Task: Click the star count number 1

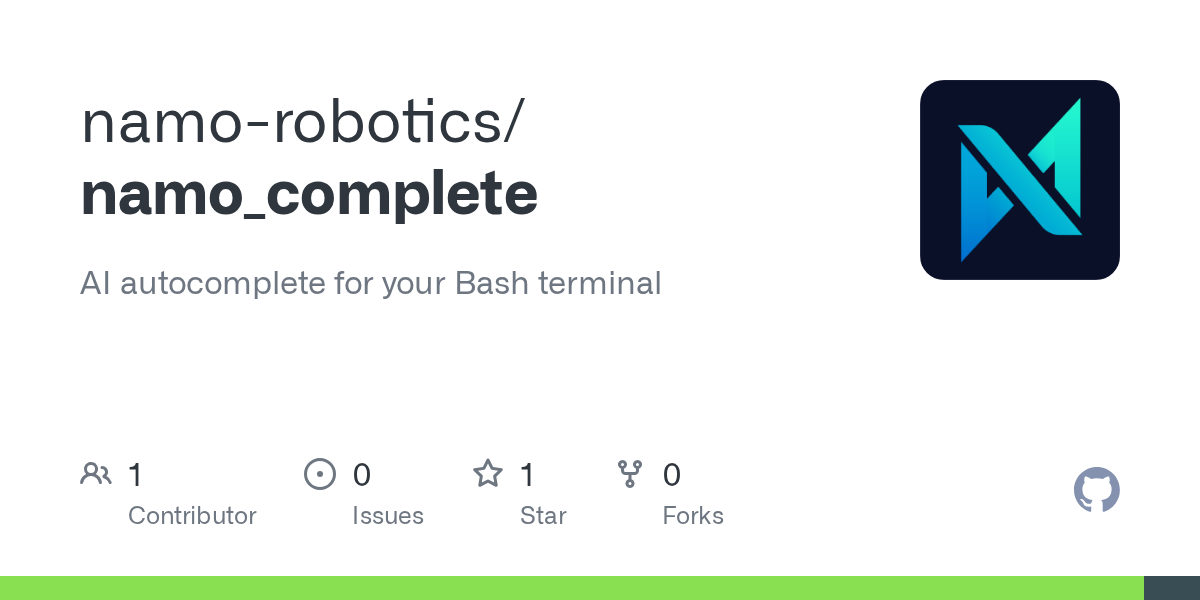Action: pos(527,475)
